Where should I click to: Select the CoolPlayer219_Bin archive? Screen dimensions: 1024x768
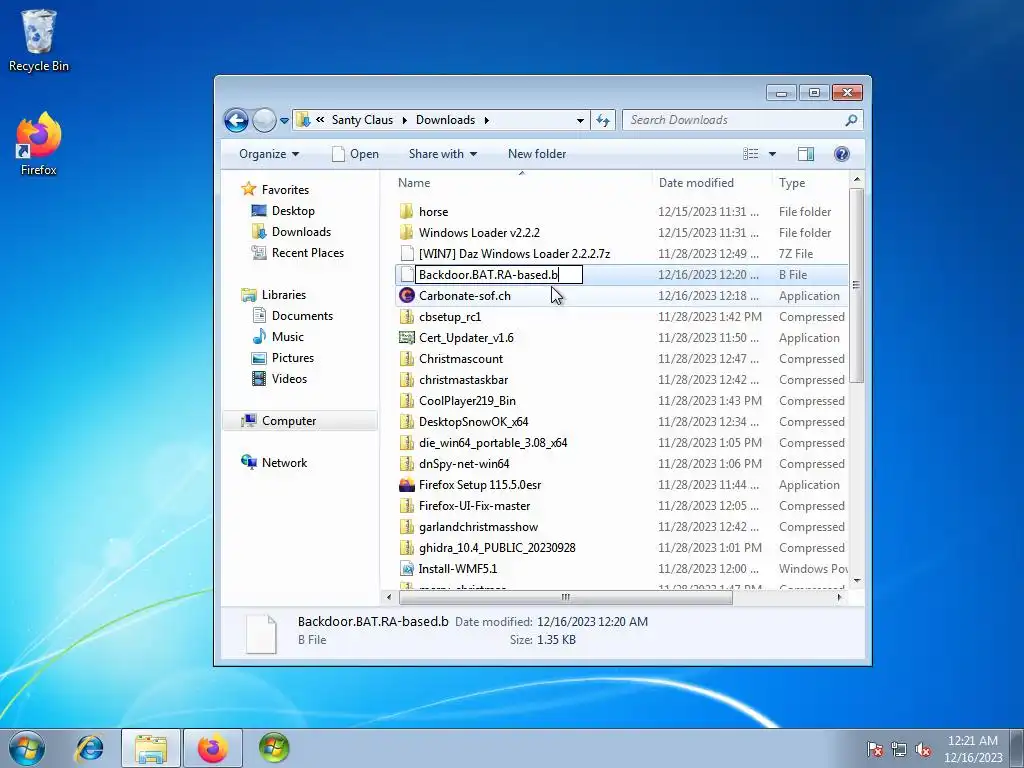(467, 401)
